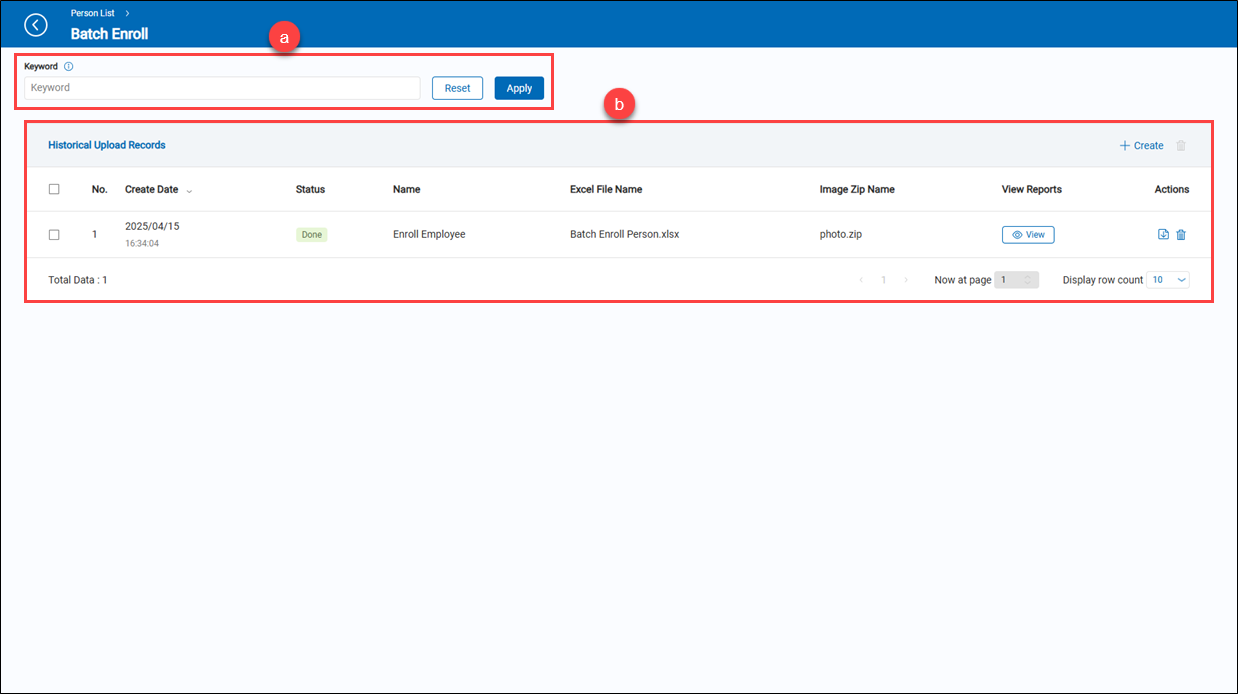1238x694 pixels.
Task: Select page 1 in pagination
Action: 884,280
